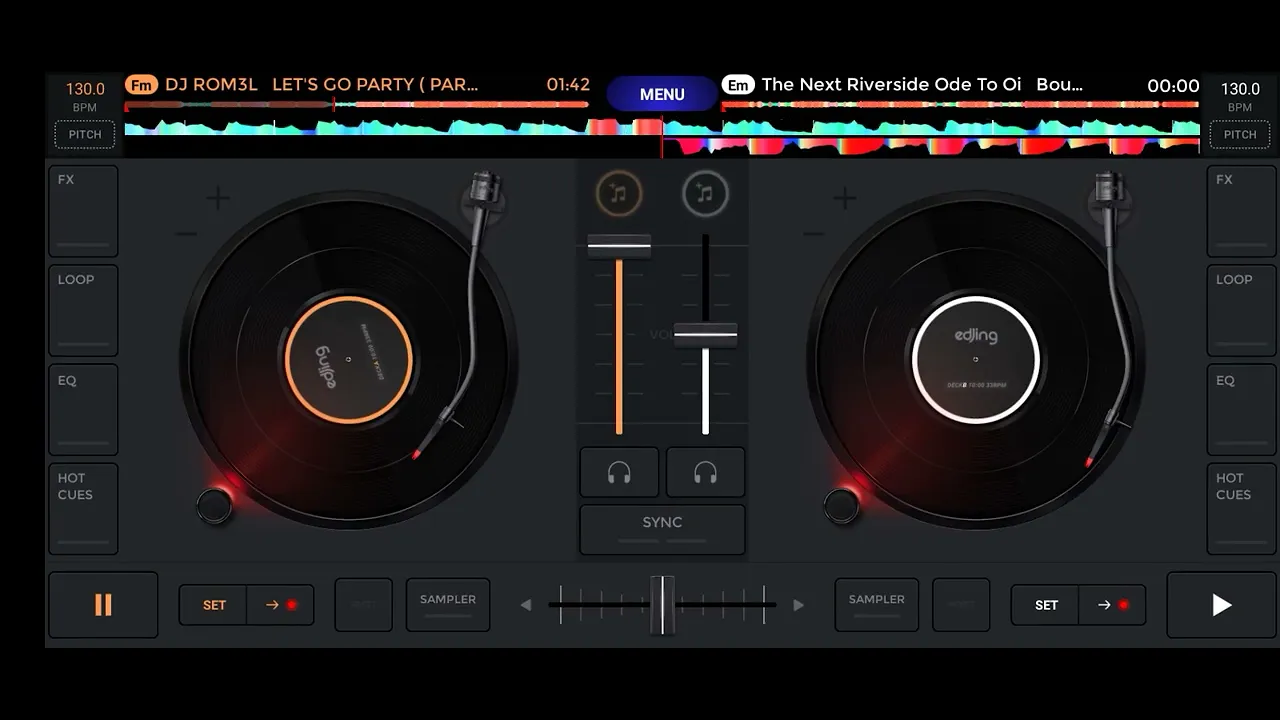Open left deck HOT CUES panel
This screenshot has width=1280, height=720.
click(x=83, y=508)
